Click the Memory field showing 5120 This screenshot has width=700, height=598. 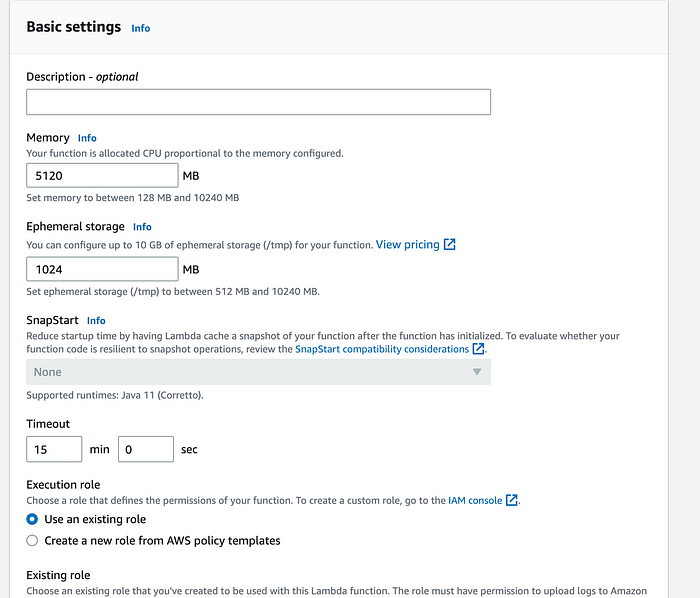[102, 175]
